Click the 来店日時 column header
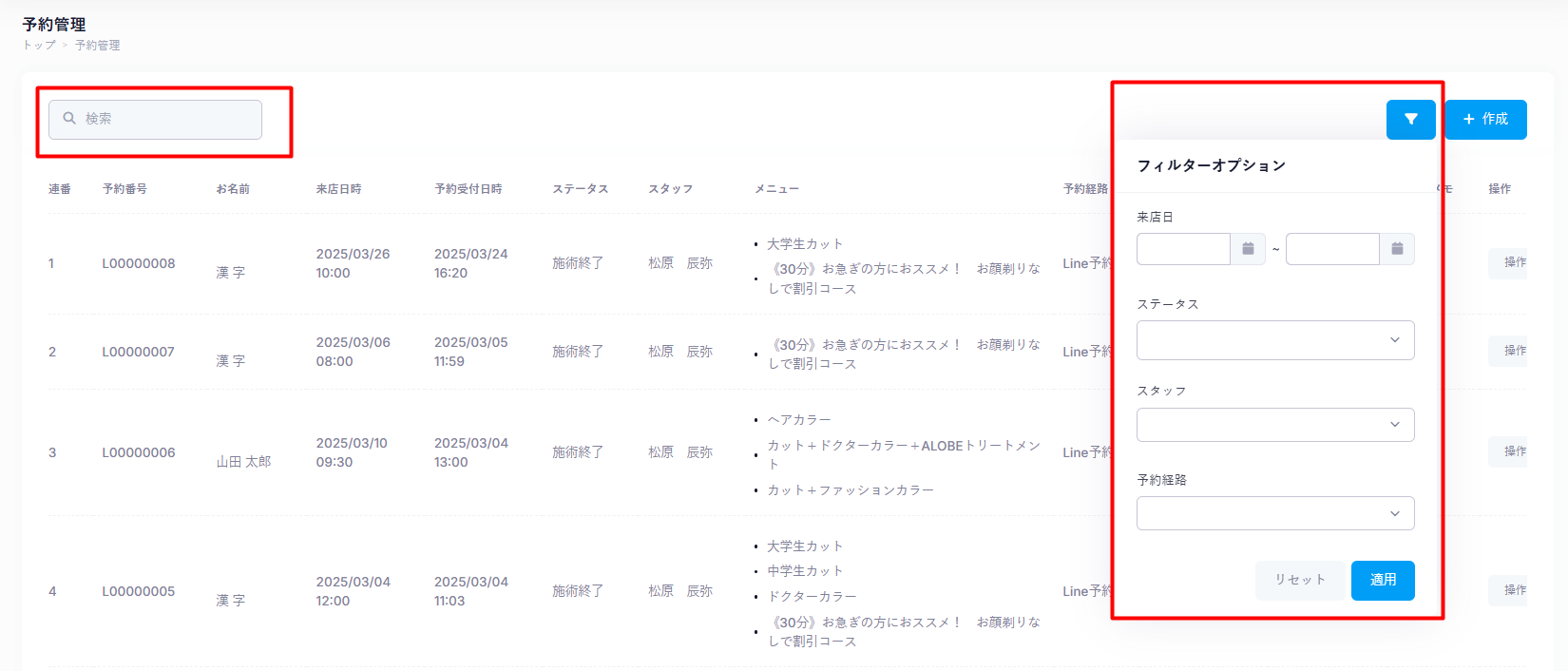Viewport: 1568px width, 671px height. [338, 189]
